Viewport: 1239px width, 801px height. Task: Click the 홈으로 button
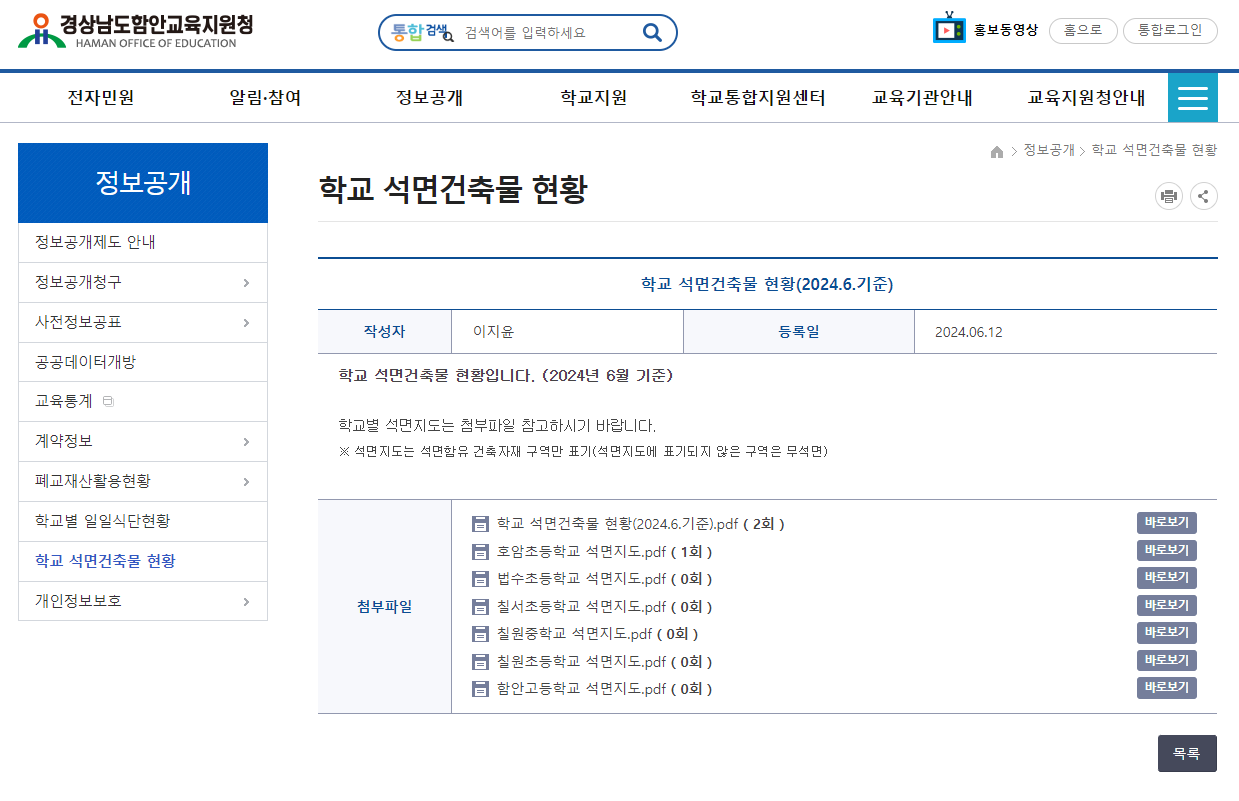tap(1083, 31)
